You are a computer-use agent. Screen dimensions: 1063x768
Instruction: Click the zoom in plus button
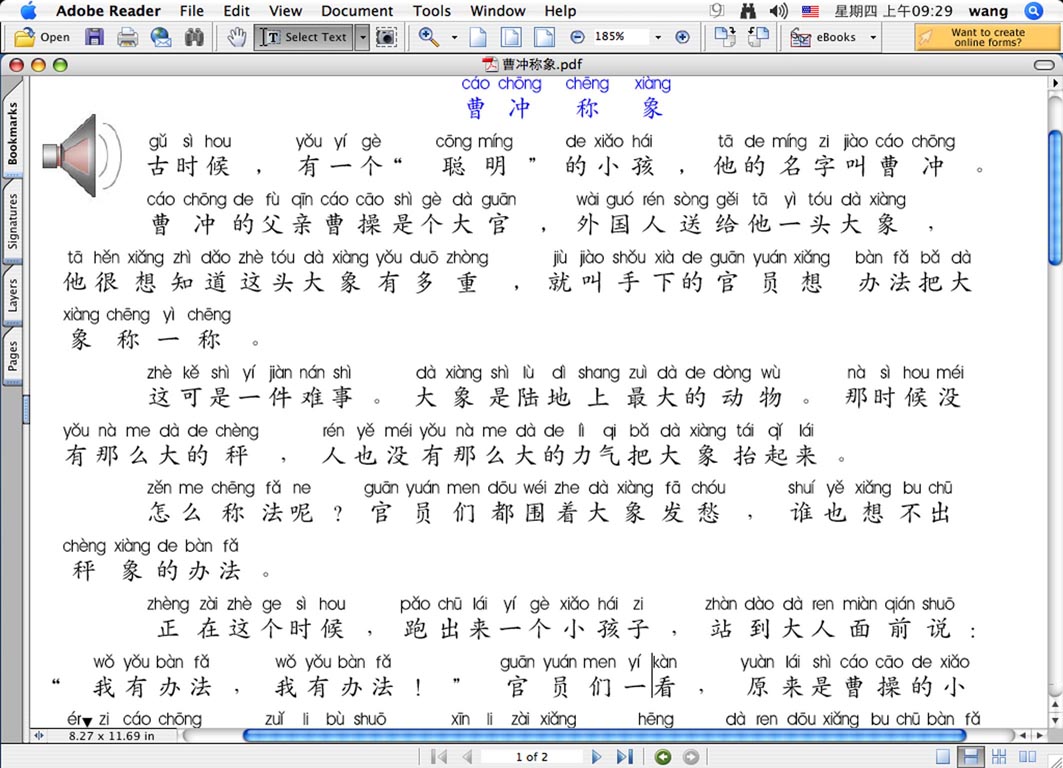(683, 37)
